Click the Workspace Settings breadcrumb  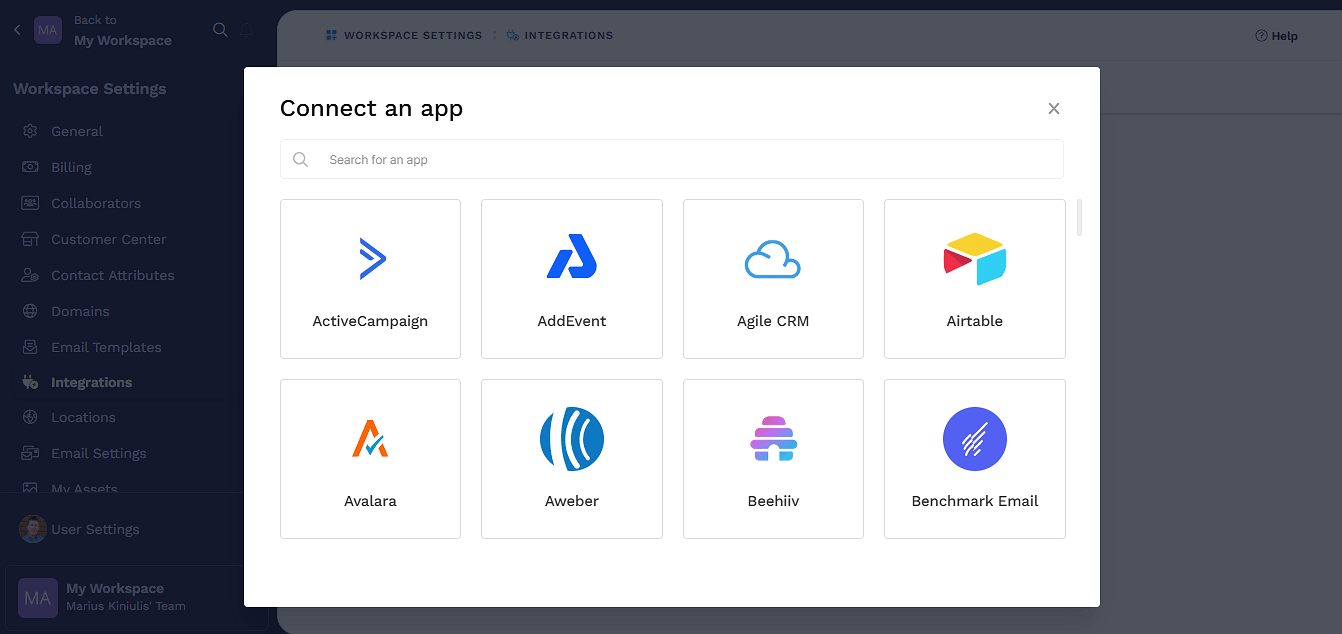click(404, 35)
